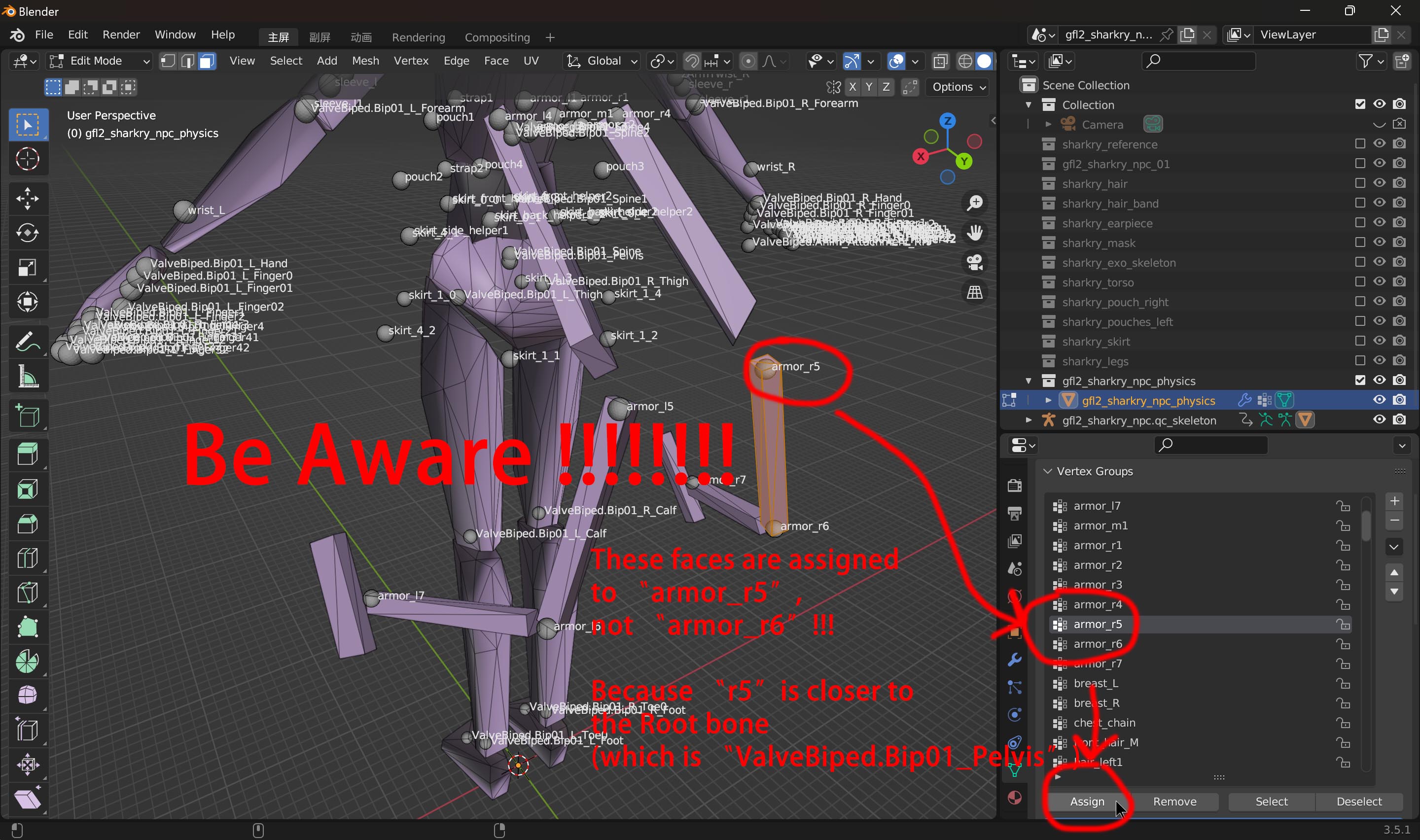Select the Measure ruler tool

27,376
